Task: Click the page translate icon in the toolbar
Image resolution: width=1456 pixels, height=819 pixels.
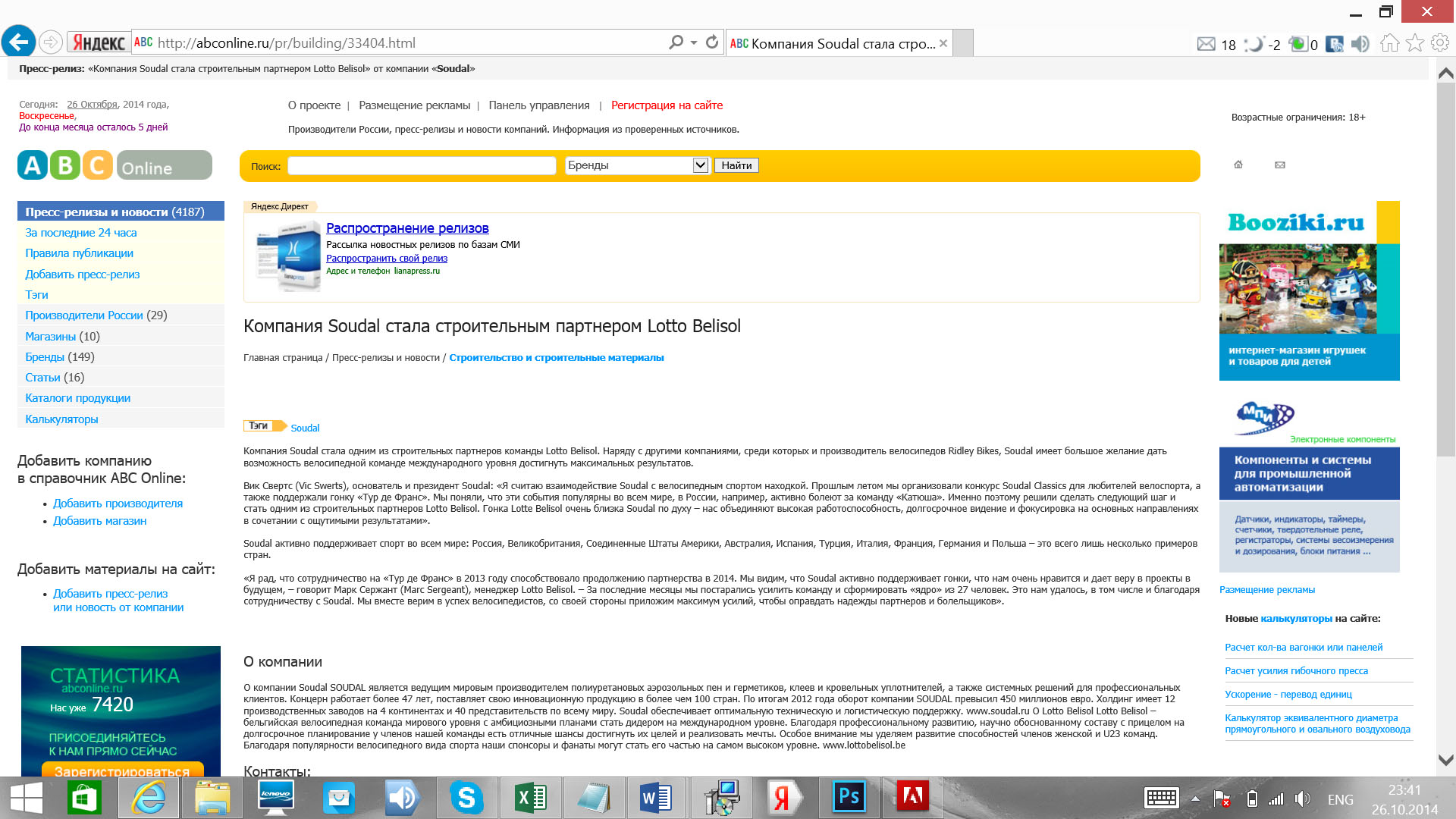Action: (x=1335, y=44)
